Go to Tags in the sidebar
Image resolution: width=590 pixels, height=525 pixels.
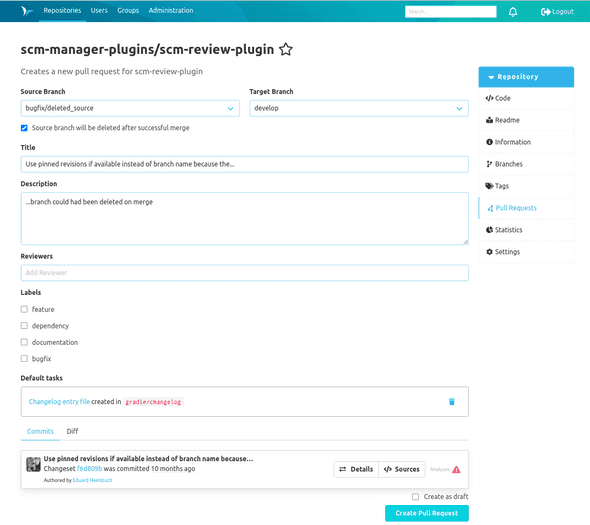(x=526, y=186)
